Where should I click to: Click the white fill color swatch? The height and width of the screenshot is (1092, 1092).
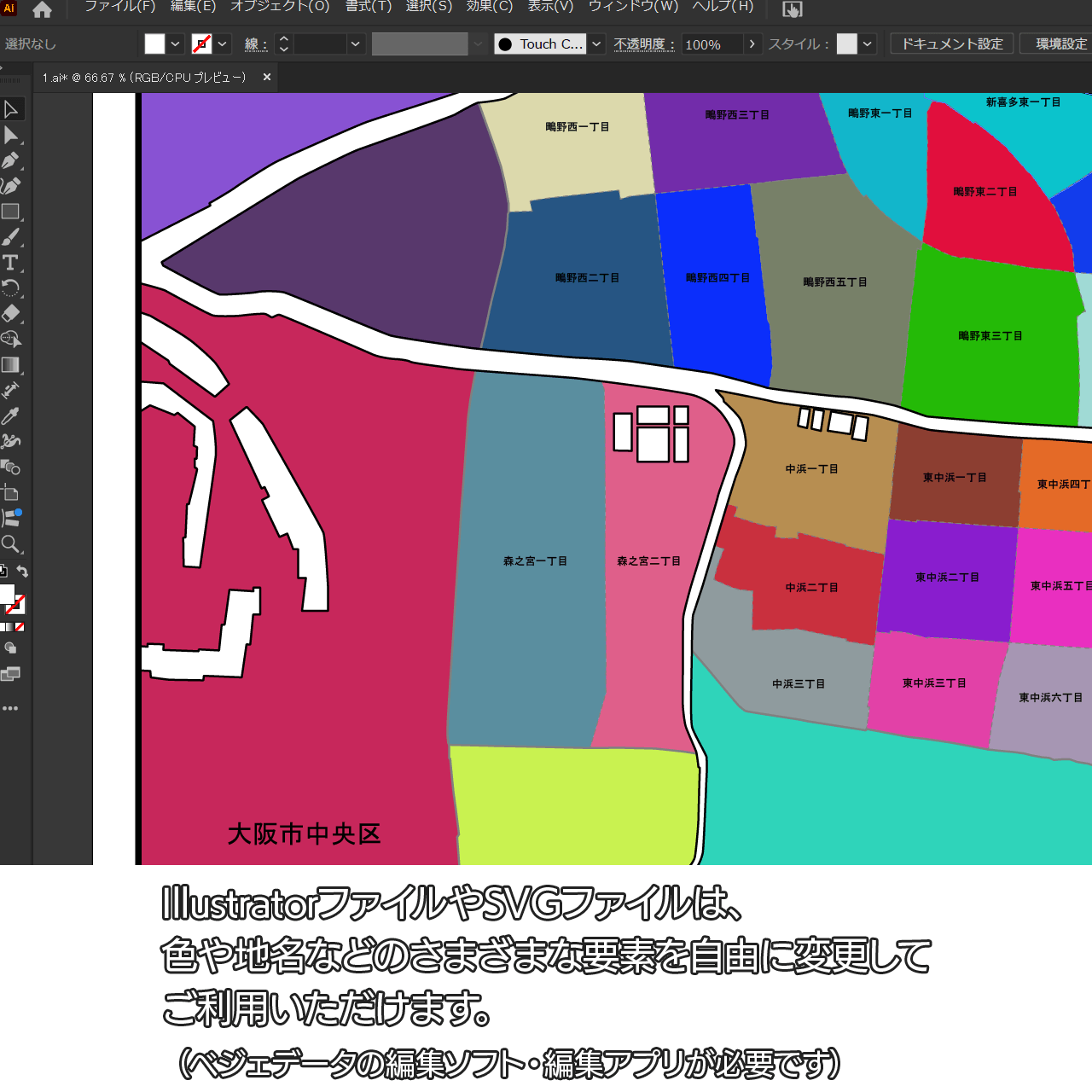tap(154, 44)
